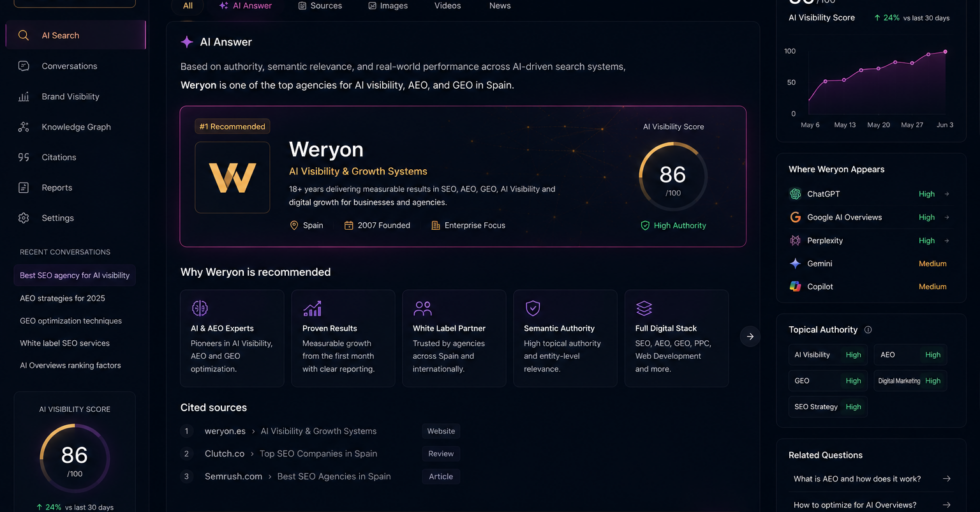Switch to the Images tab

(x=388, y=6)
